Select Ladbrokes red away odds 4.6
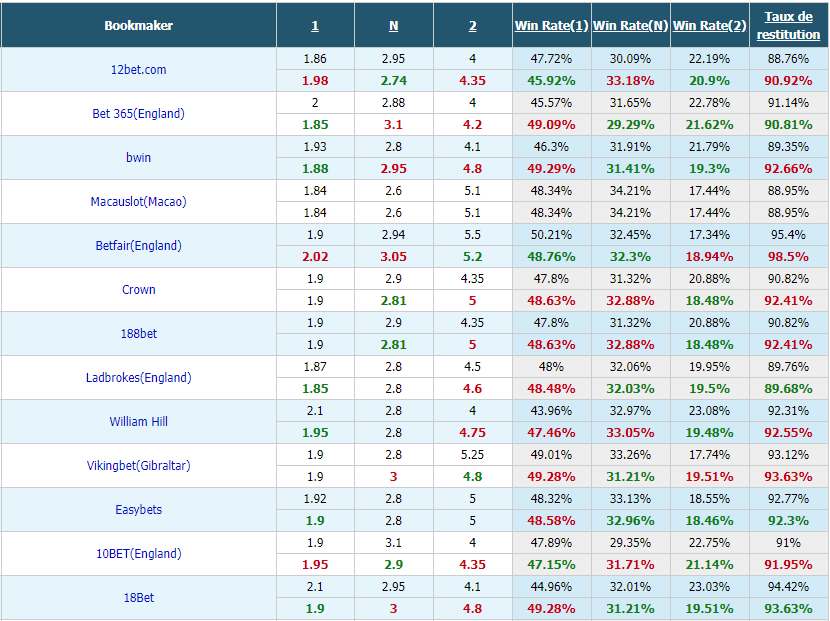The height and width of the screenshot is (621, 830). click(473, 388)
